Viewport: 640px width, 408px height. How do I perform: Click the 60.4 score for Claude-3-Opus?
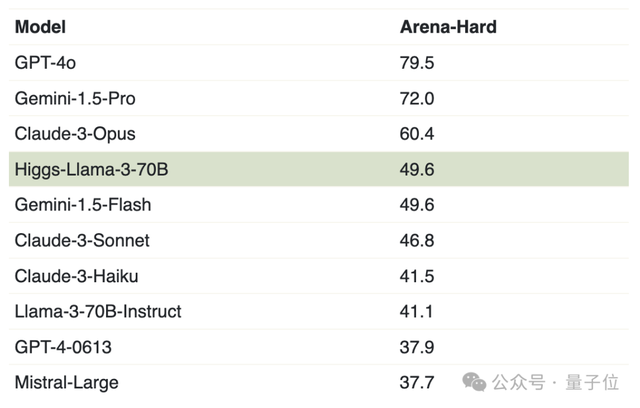click(x=417, y=134)
